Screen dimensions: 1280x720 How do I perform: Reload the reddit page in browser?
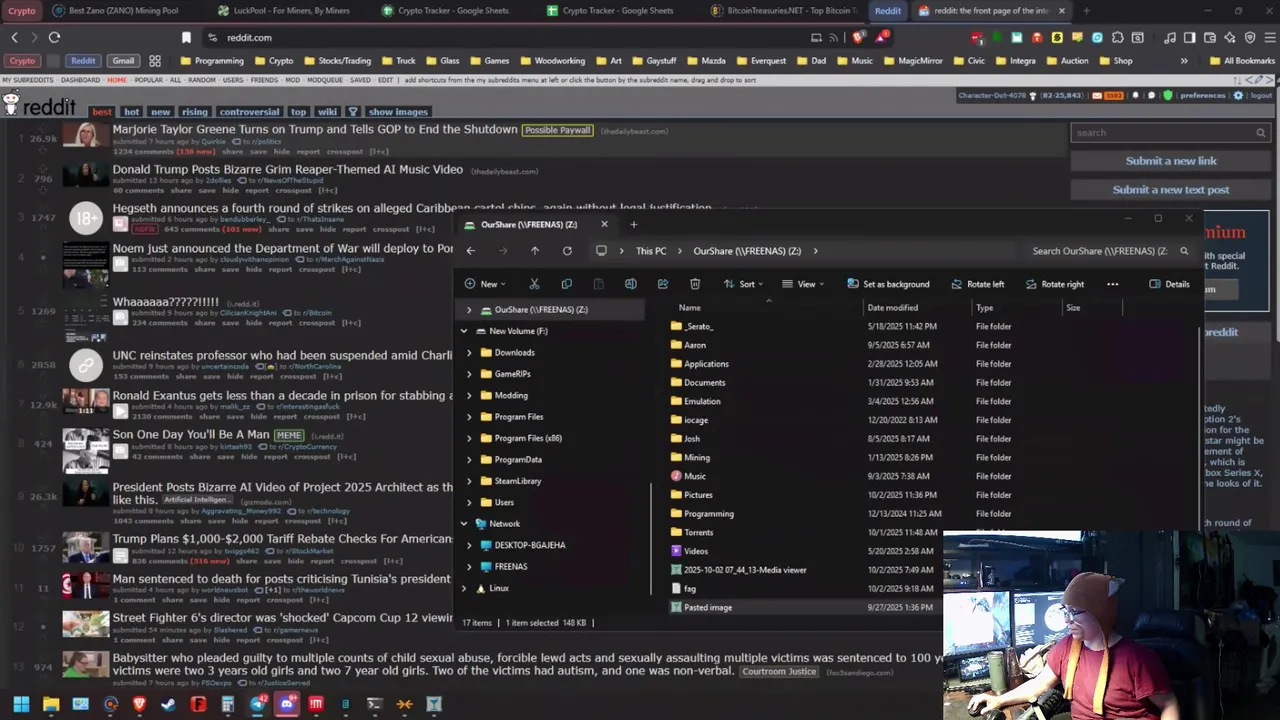pyautogui.click(x=54, y=37)
